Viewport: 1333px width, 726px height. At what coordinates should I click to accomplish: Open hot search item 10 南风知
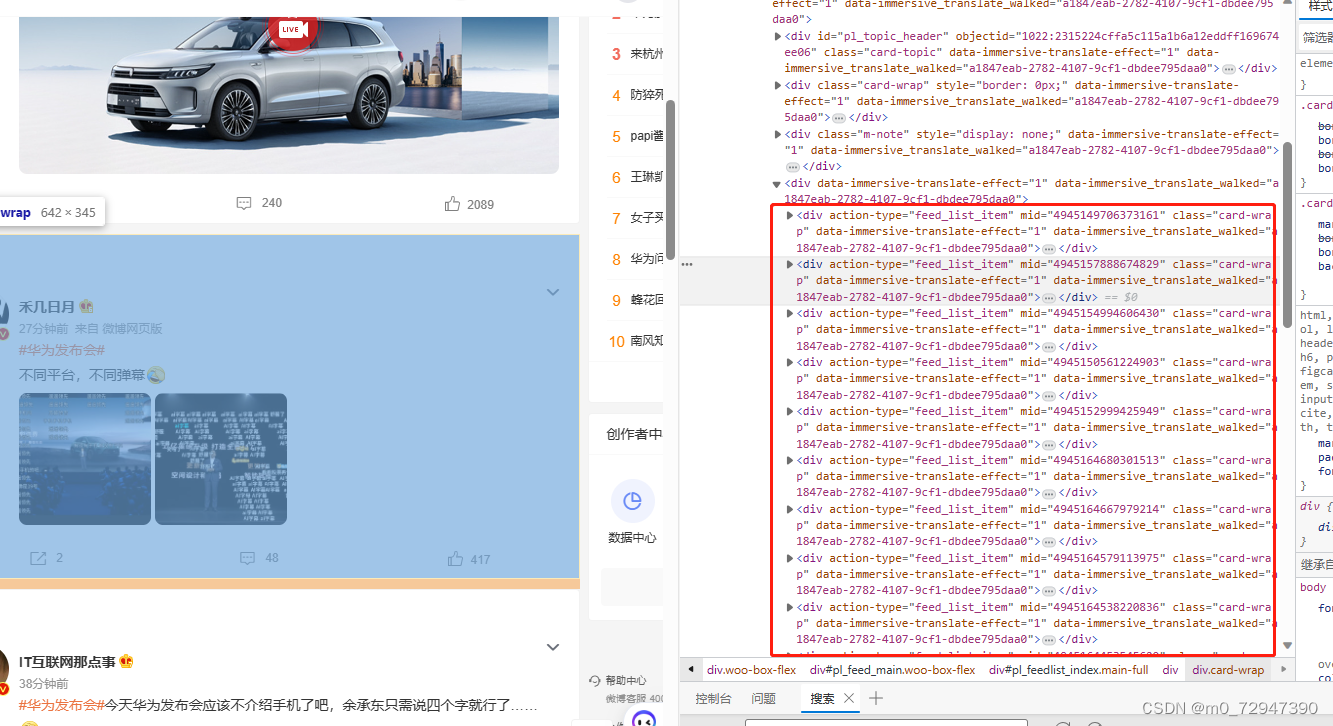pyautogui.click(x=647, y=341)
